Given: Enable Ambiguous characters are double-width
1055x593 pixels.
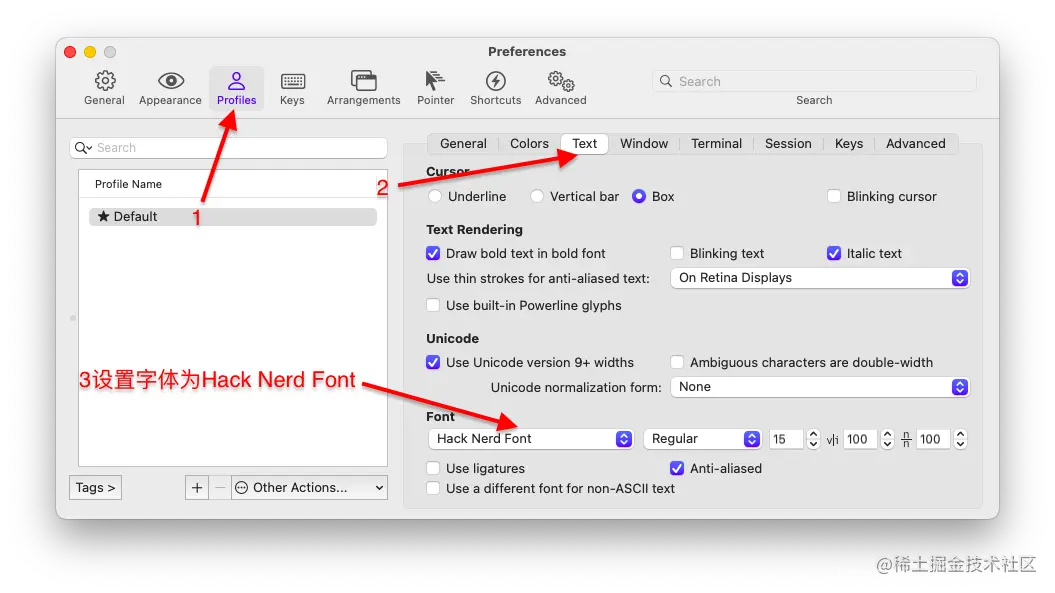Looking at the screenshot, I should pyautogui.click(x=677, y=363).
